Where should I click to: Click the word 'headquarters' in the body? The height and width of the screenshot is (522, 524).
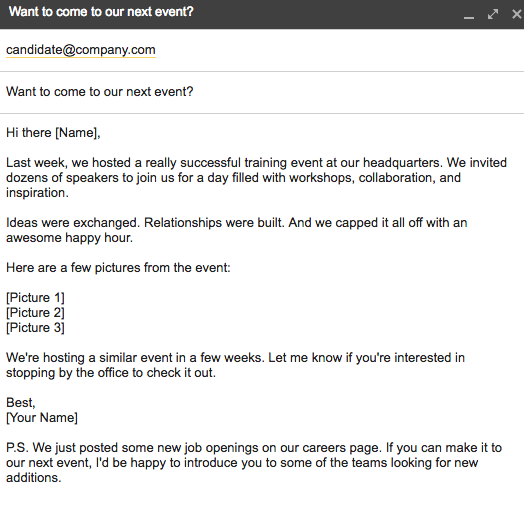pos(403,163)
